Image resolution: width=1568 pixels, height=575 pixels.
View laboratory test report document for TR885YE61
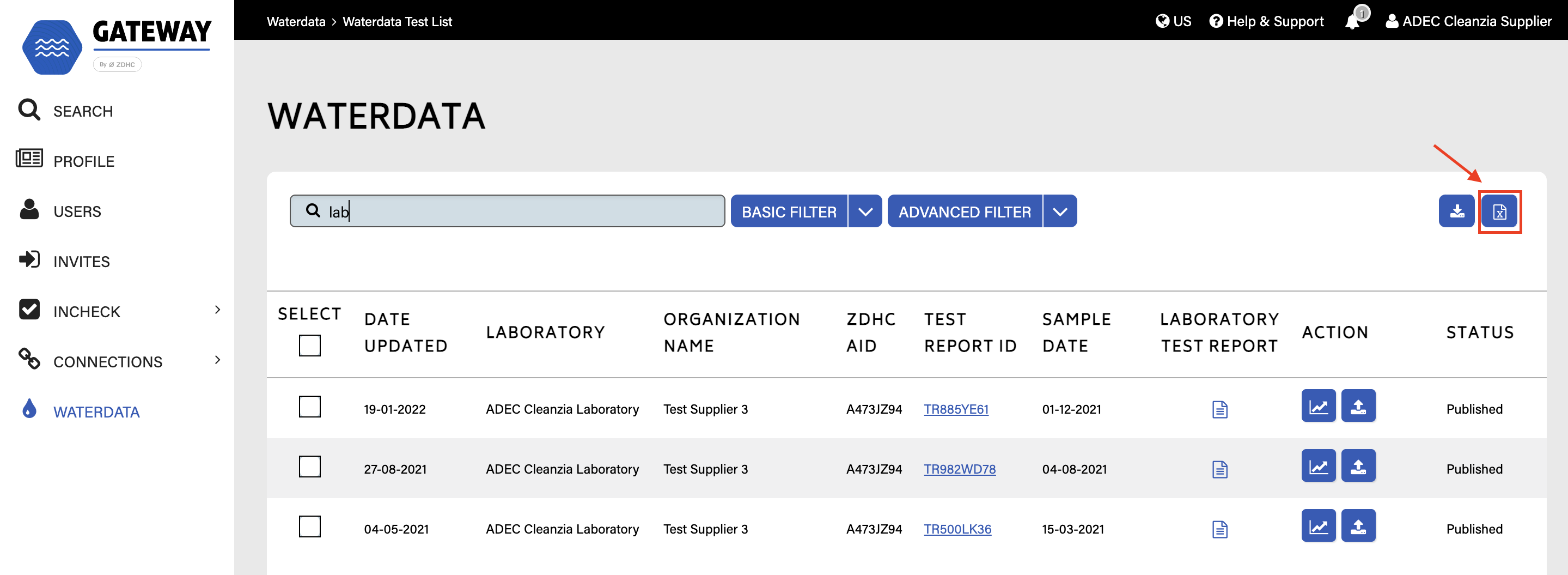coord(1220,409)
